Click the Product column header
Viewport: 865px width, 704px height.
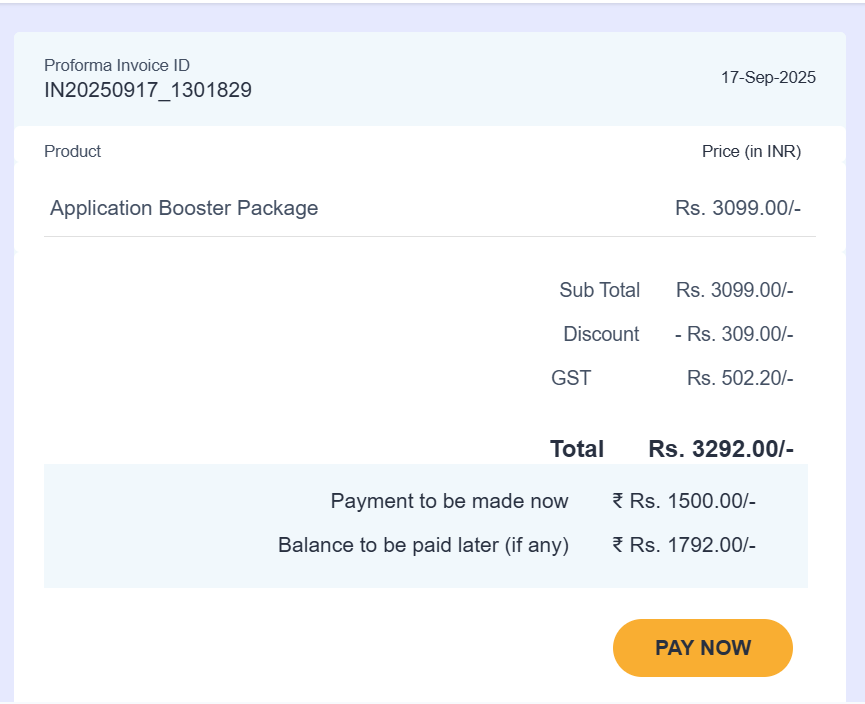73,151
